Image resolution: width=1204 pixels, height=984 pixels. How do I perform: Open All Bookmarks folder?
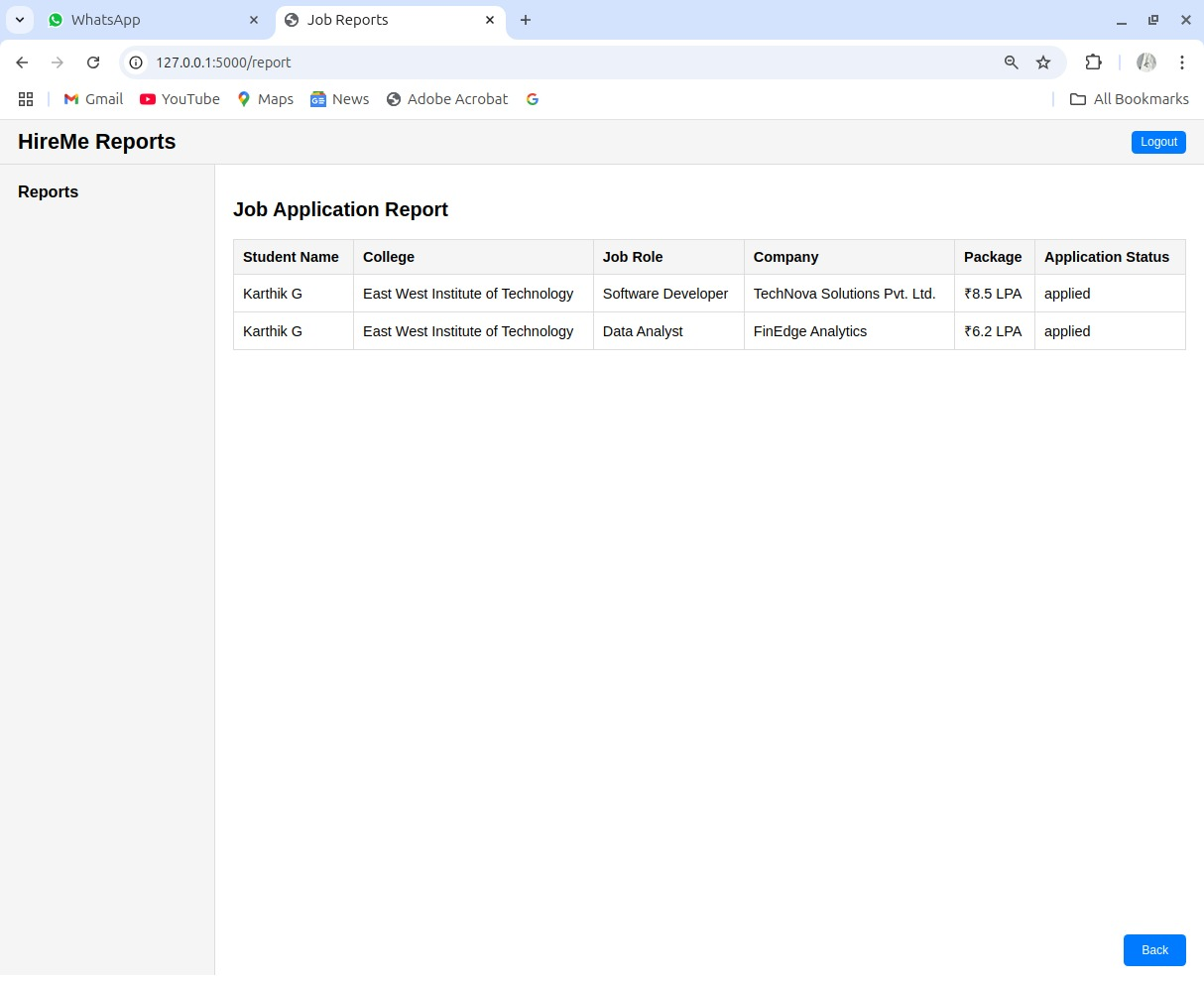(x=1130, y=99)
